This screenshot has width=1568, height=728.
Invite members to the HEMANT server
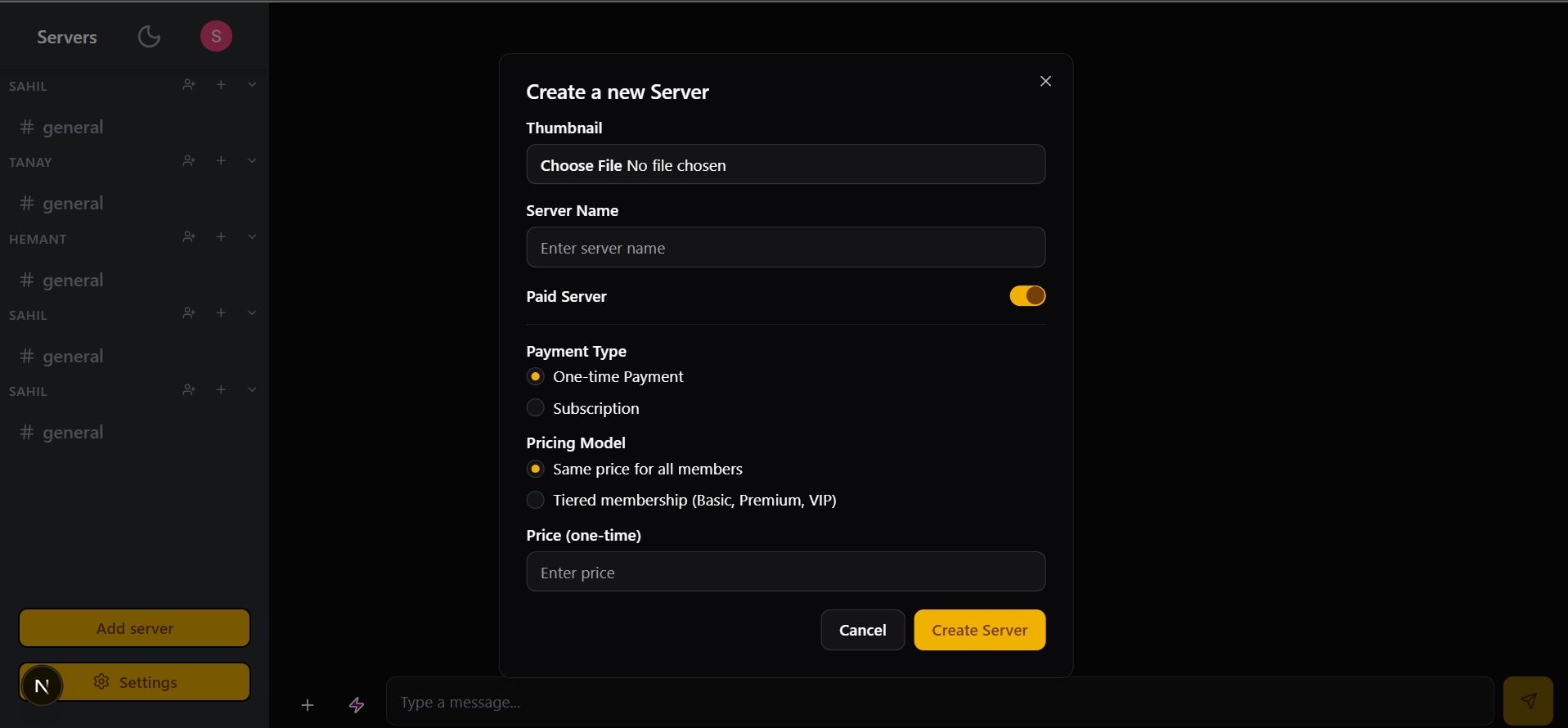(189, 237)
